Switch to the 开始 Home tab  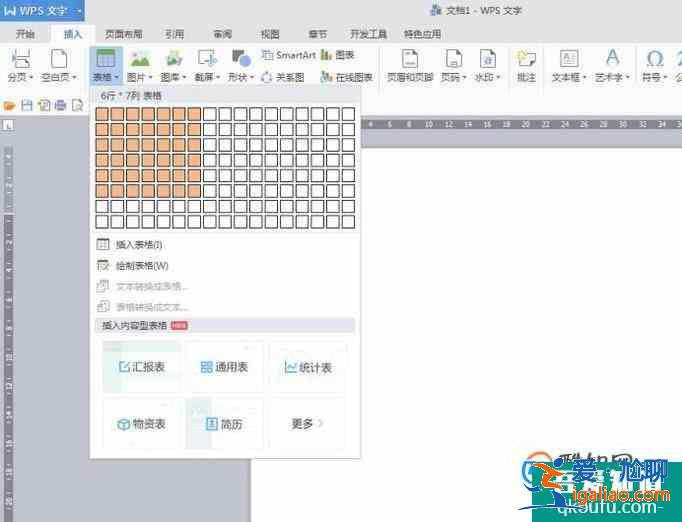25,34
